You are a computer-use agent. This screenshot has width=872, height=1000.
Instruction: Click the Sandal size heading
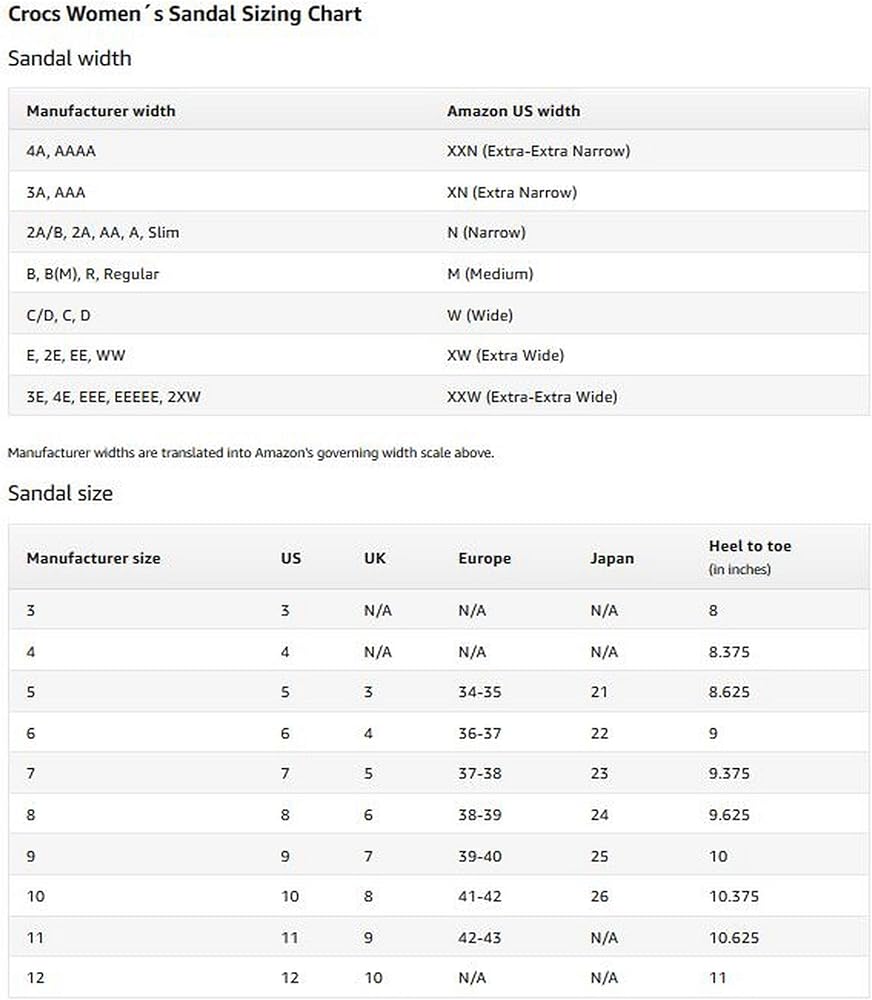click(x=61, y=493)
